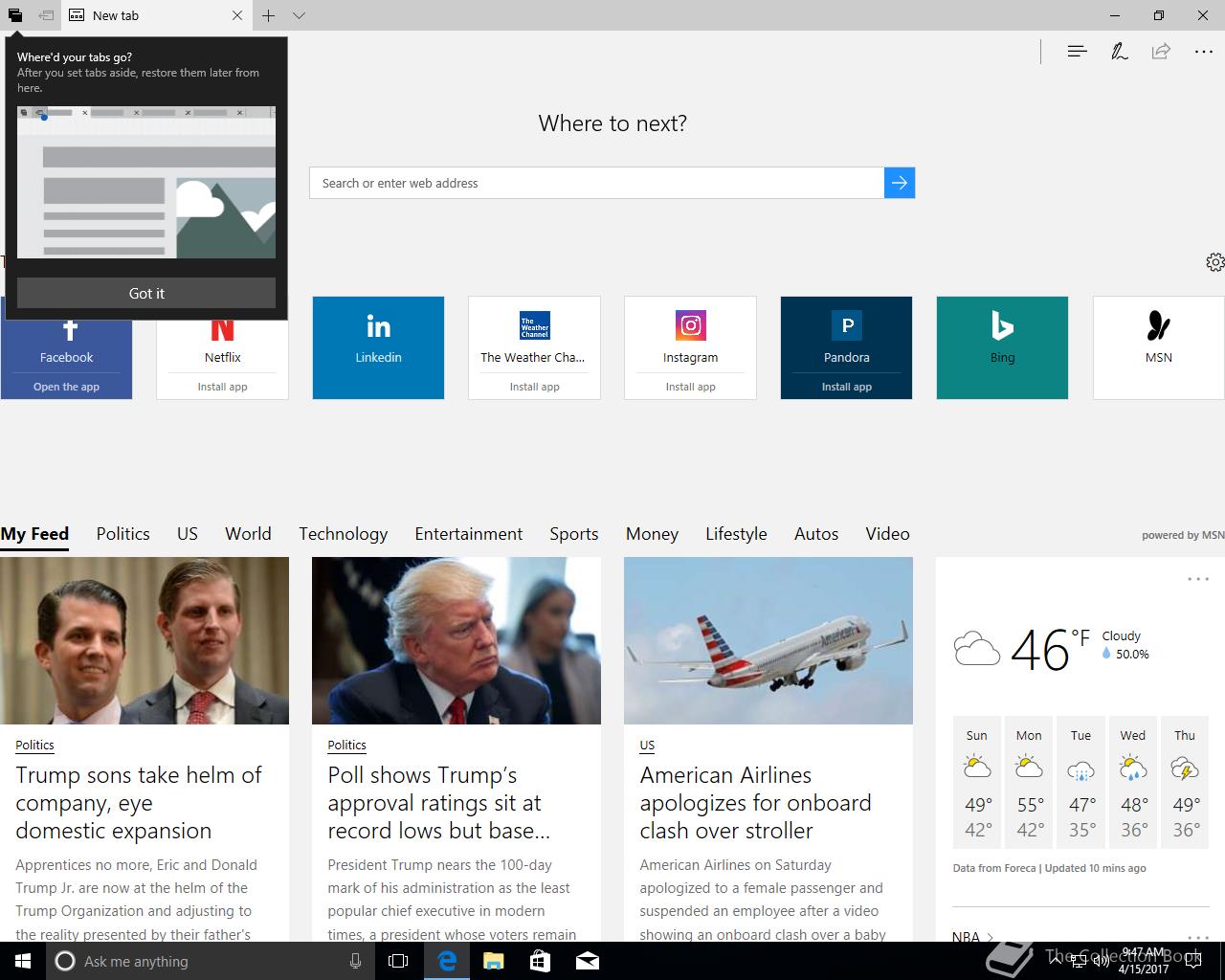Image resolution: width=1225 pixels, height=980 pixels.
Task: Switch to the Lifestyle feed tab
Action: tap(736, 534)
